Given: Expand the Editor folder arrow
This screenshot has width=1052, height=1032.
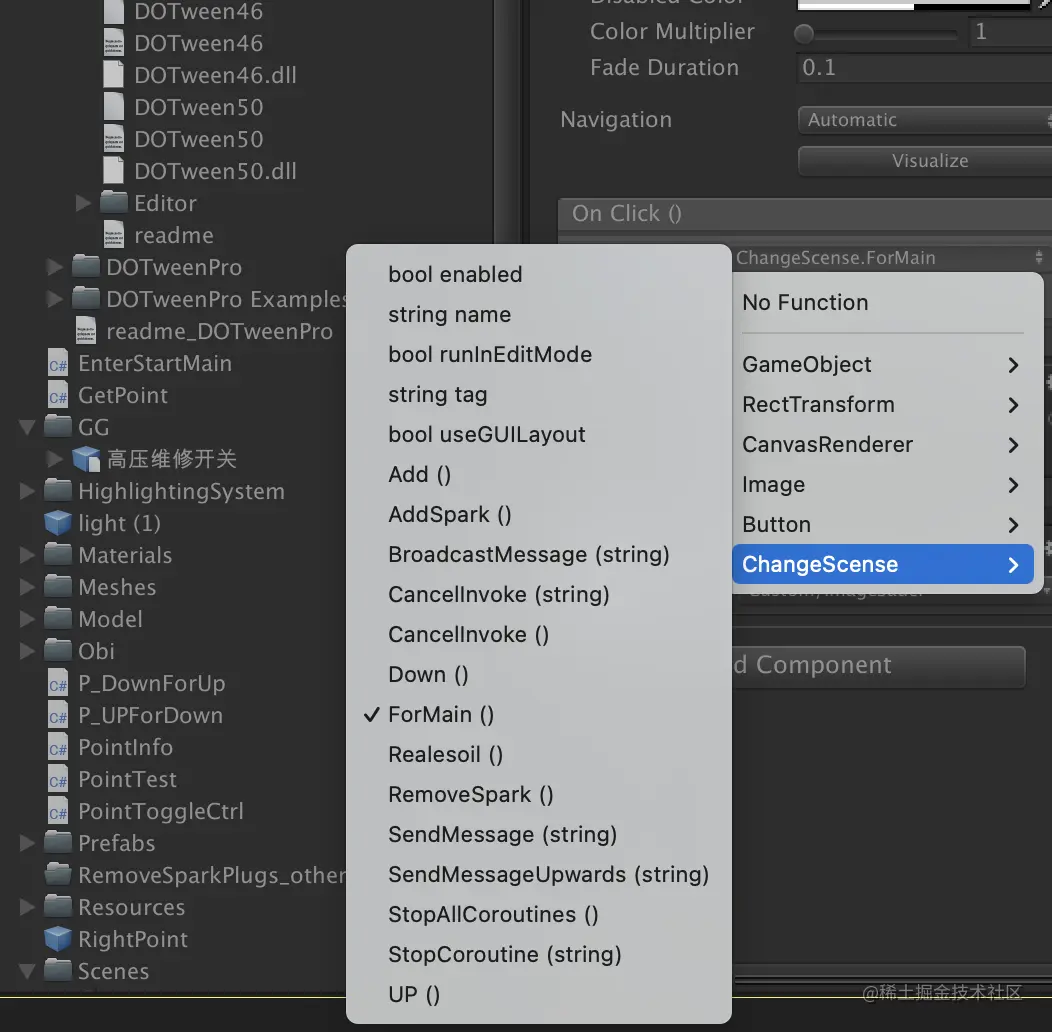Looking at the screenshot, I should 83,203.
